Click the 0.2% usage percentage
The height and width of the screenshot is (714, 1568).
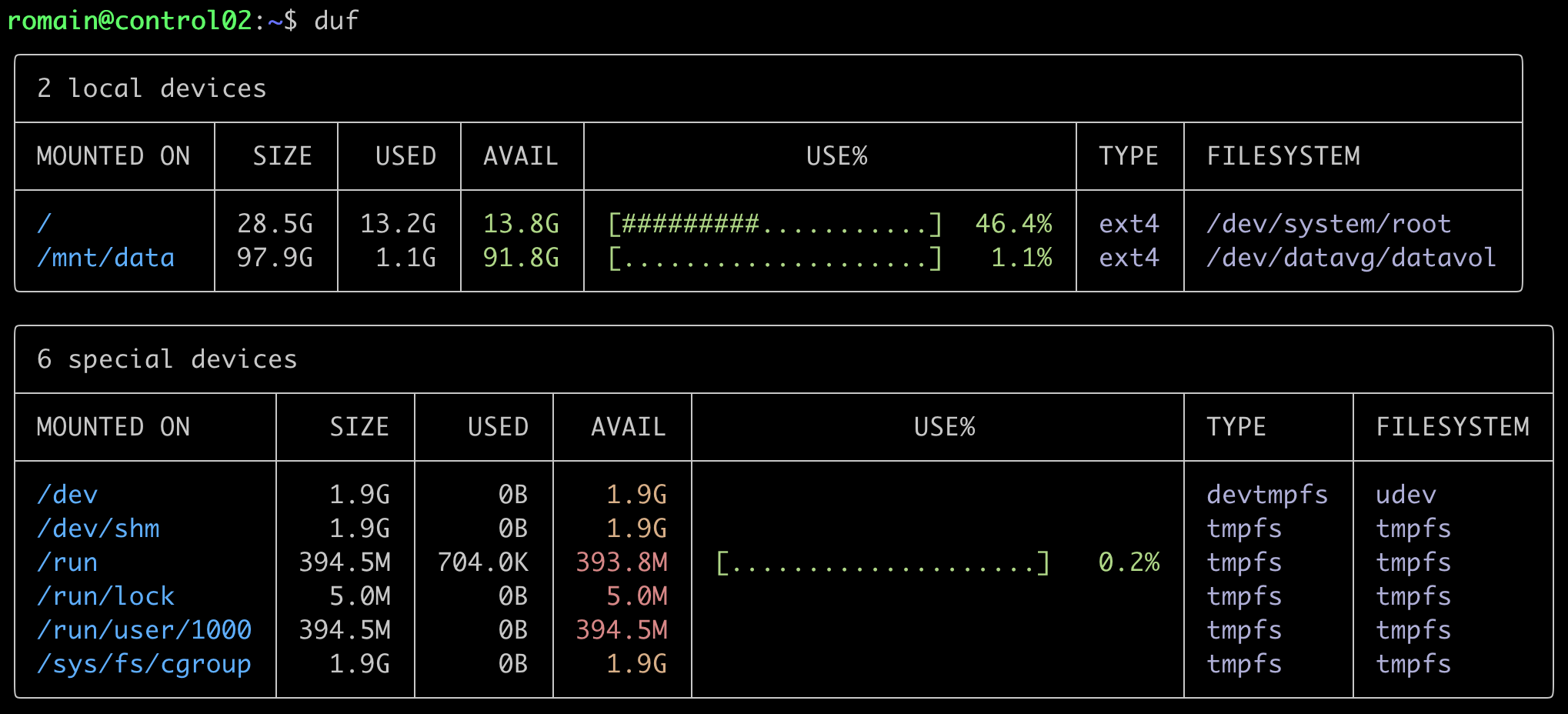[x=1129, y=562]
